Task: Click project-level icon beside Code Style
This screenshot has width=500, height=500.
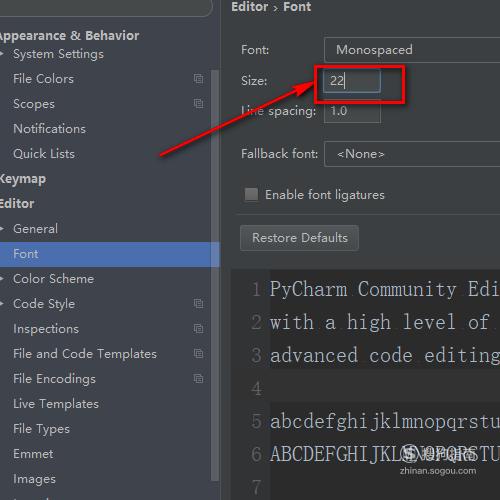Action: 198,304
